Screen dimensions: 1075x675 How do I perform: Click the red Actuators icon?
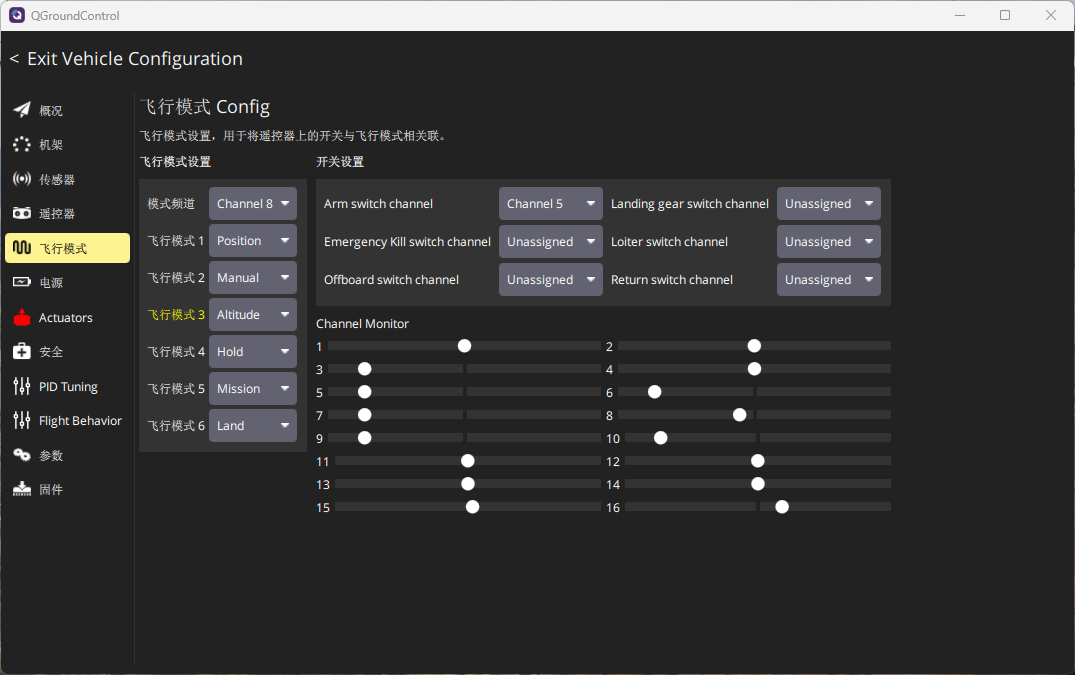(22, 318)
